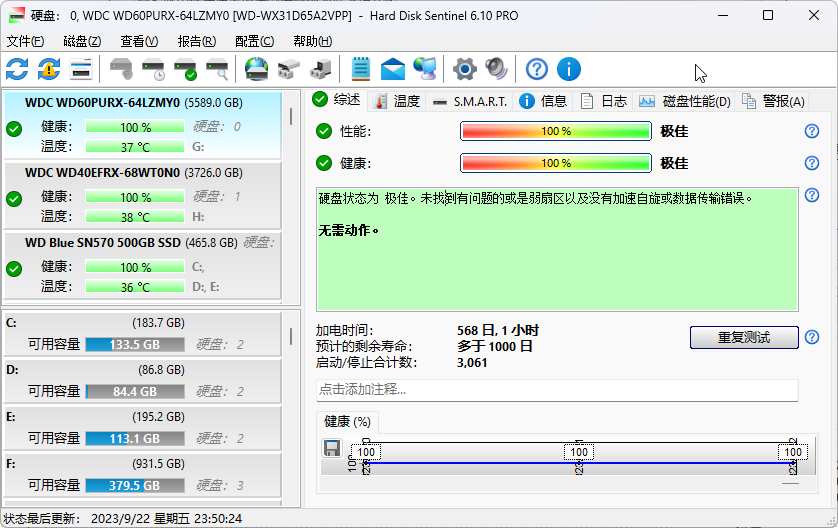The width and height of the screenshot is (838, 528).
Task: Click the globe and monitor network icon
Action: click(425, 69)
